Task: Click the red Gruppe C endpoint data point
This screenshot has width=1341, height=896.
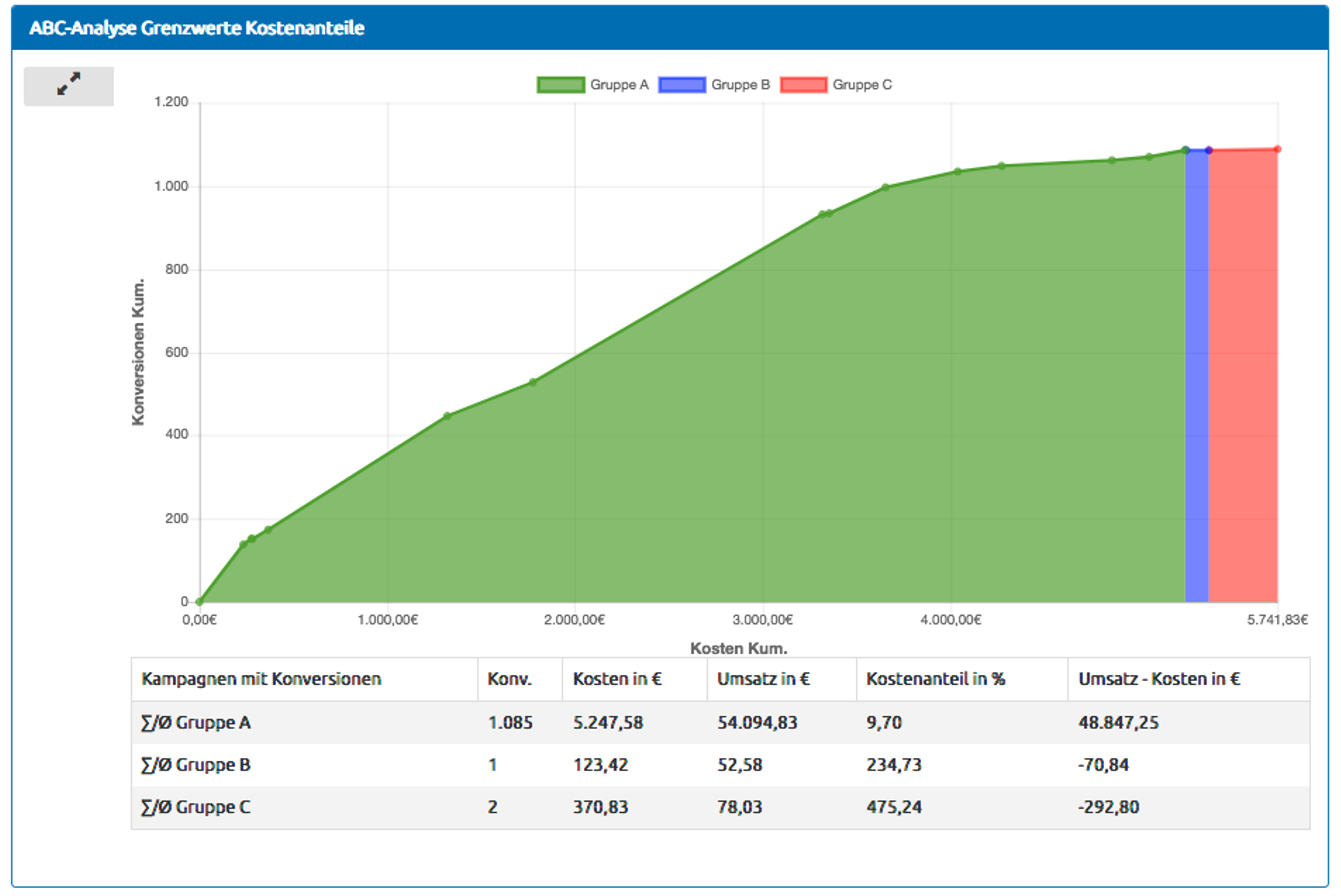Action: 1278,150
